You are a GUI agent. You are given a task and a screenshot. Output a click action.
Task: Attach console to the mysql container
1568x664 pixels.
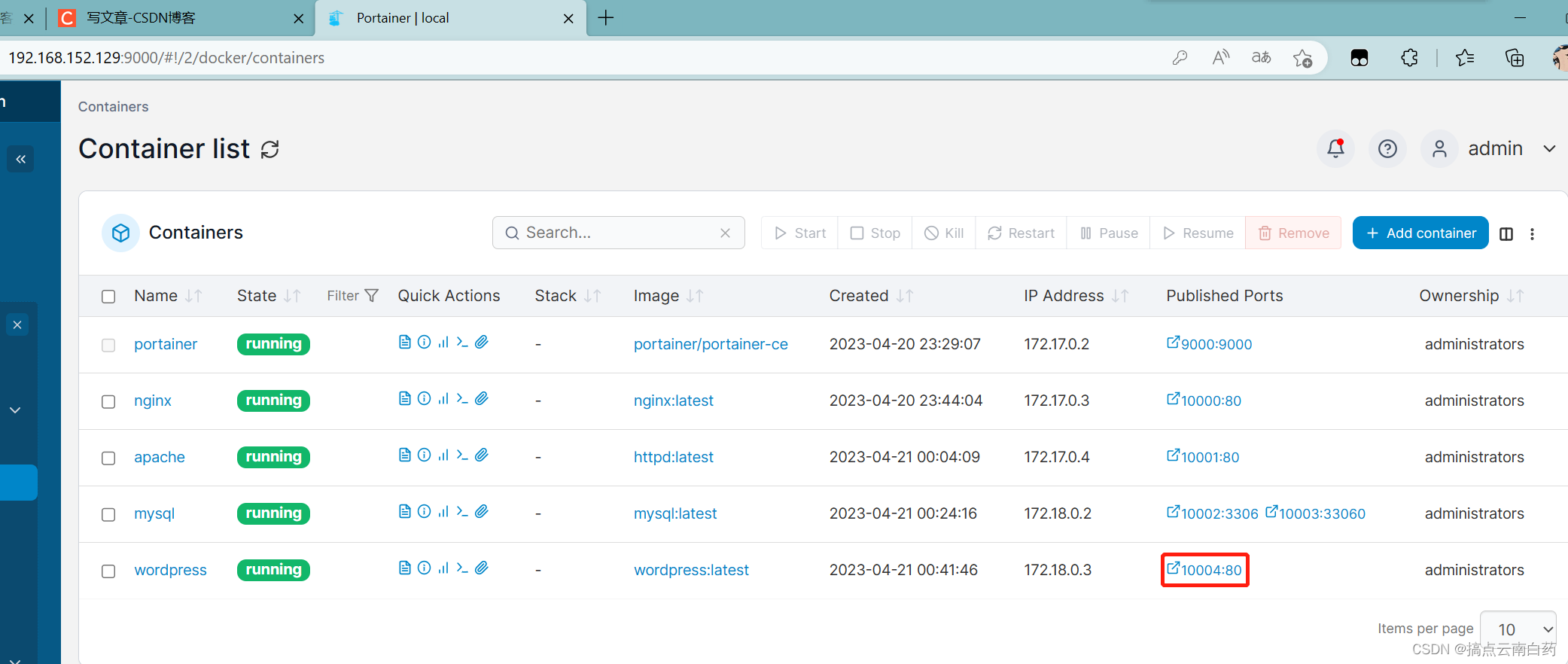[x=482, y=512]
